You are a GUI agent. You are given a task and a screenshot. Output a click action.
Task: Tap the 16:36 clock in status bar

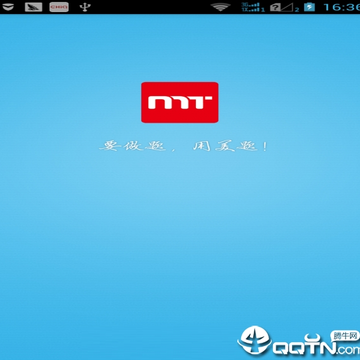(x=341, y=7)
